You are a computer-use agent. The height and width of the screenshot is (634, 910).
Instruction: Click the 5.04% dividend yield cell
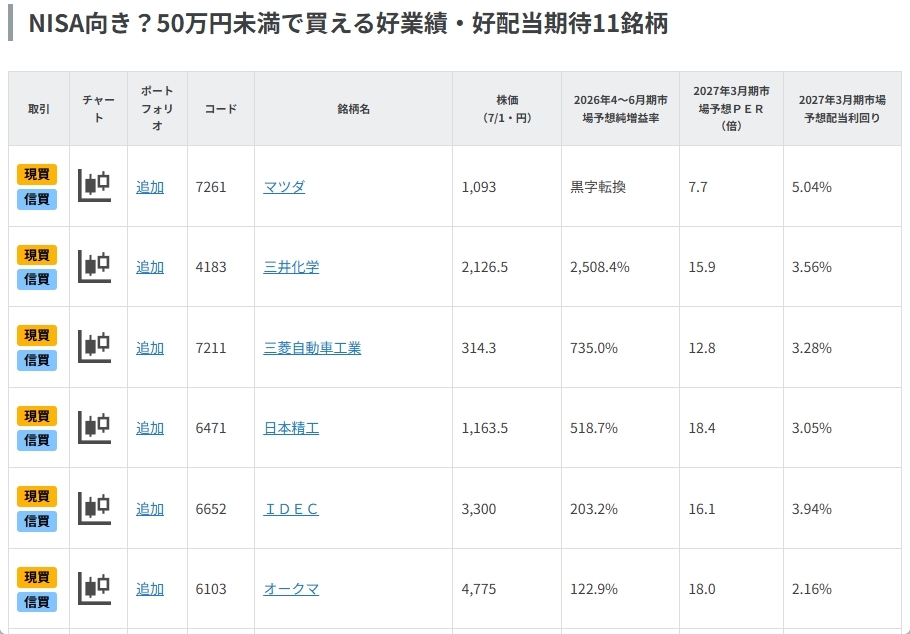point(842,186)
